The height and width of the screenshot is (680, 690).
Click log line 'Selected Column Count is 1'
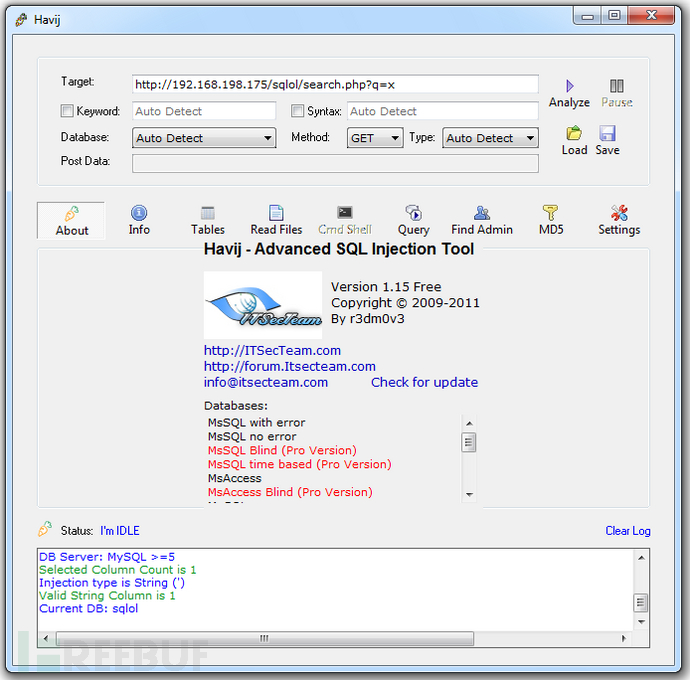tap(117, 570)
